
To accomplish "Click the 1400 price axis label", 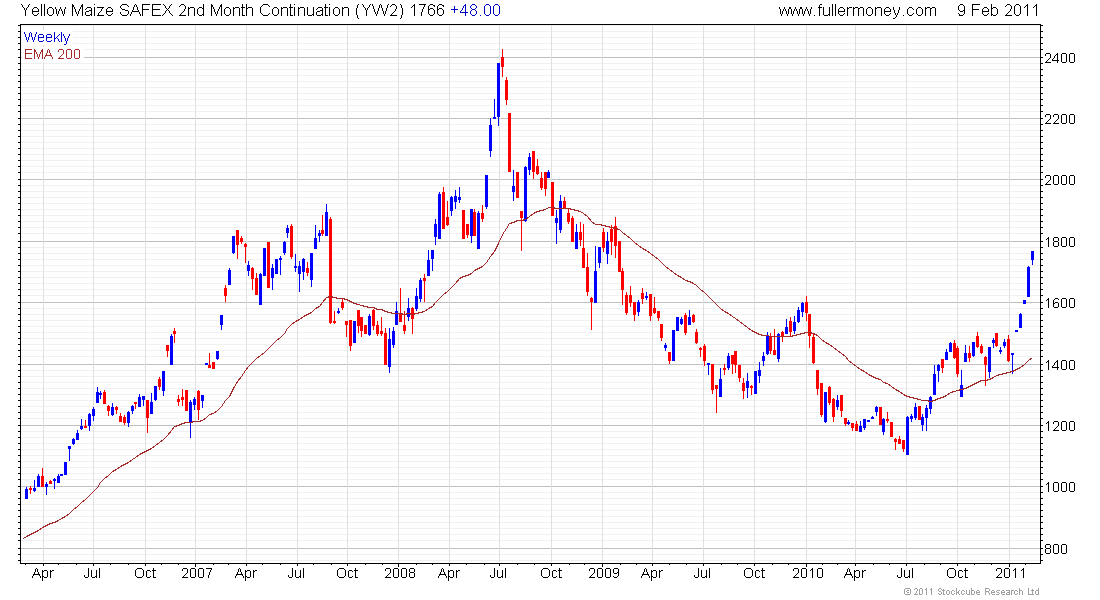I will click(1059, 365).
